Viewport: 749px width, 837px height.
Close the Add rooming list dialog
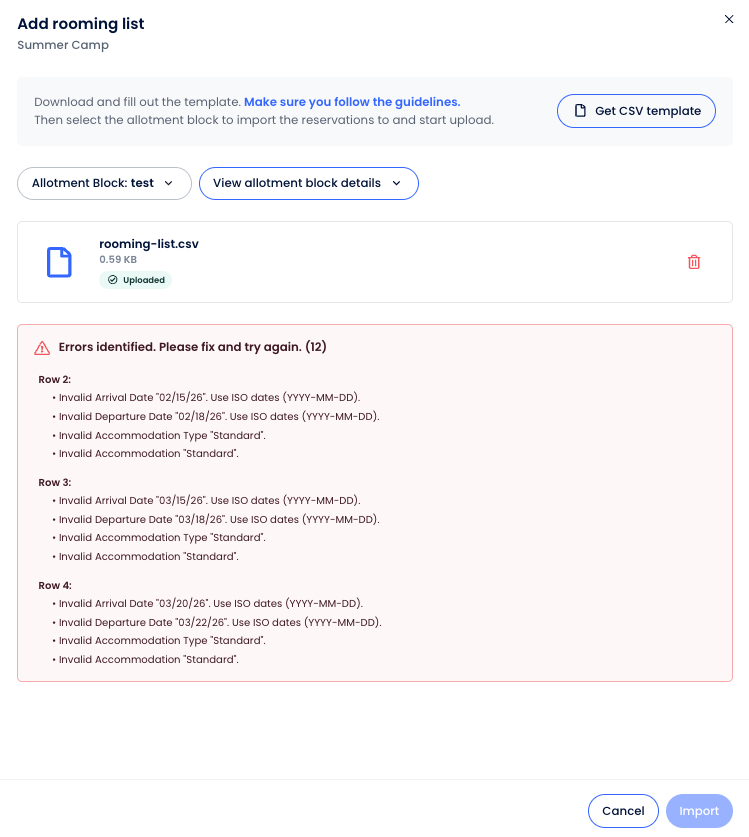point(729,19)
